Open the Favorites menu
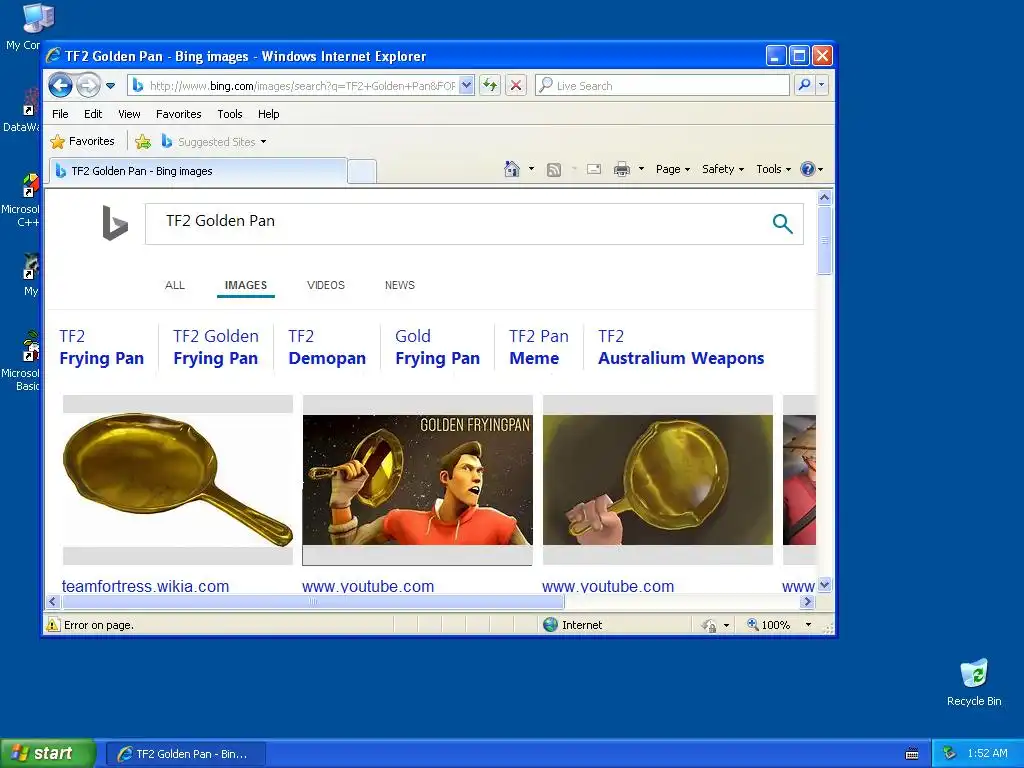Screen dimensions: 1024x768 (x=178, y=114)
